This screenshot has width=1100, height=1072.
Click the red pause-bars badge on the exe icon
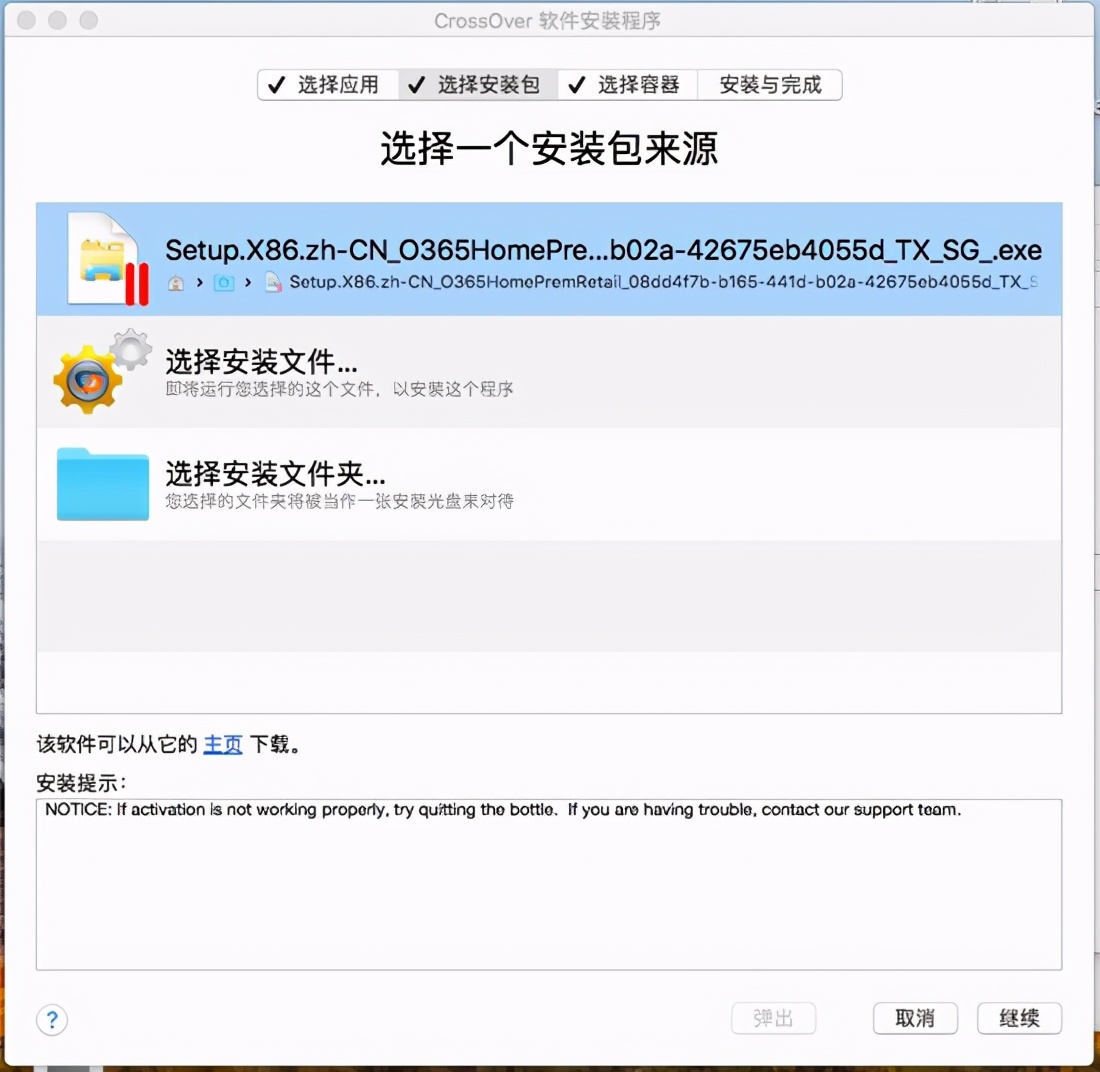pyautogui.click(x=136, y=280)
